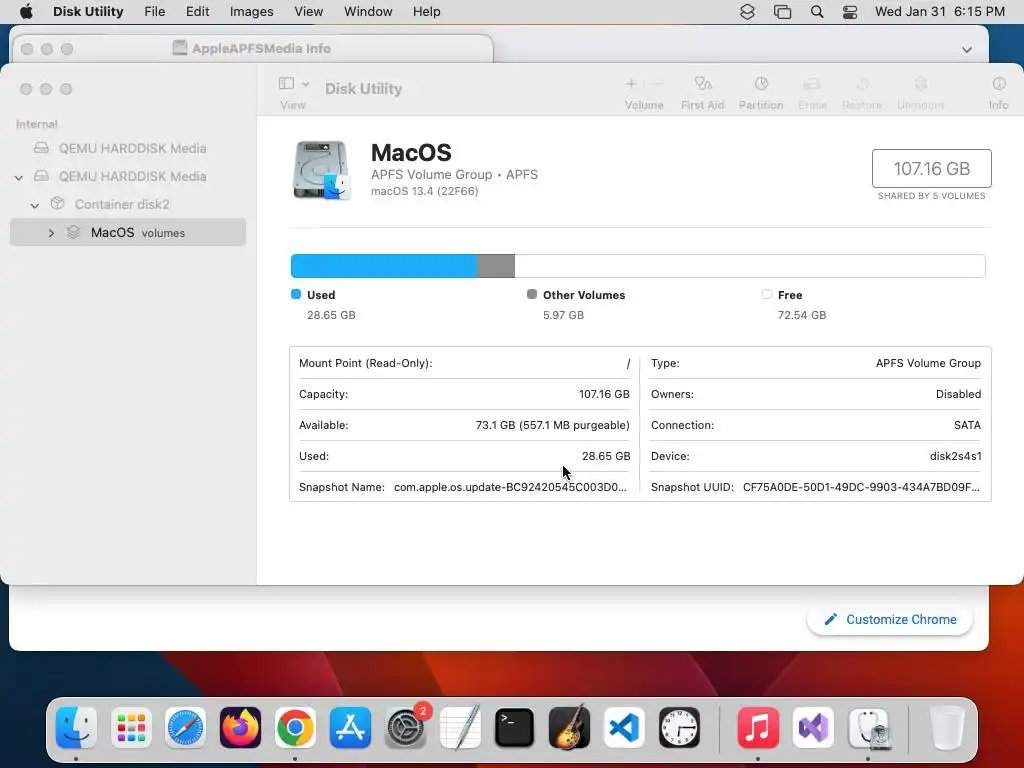The width and height of the screenshot is (1024, 768).
Task: Click the Unmount toolbar icon
Action: (x=920, y=84)
